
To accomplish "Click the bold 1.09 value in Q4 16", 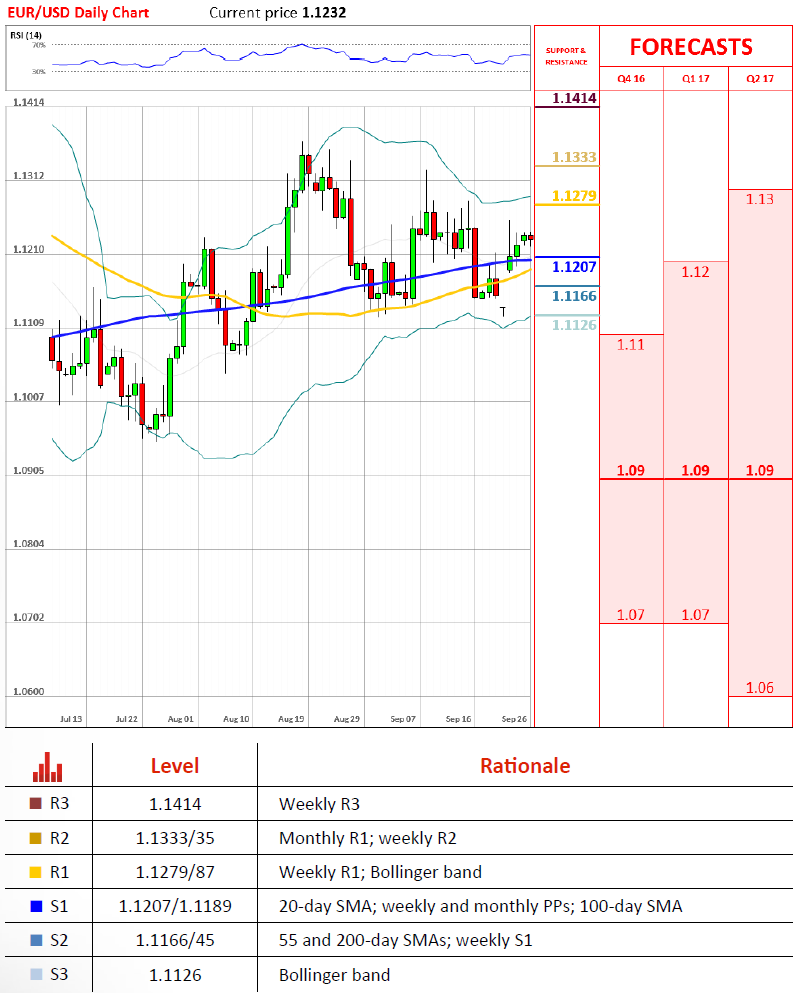I will (x=631, y=471).
